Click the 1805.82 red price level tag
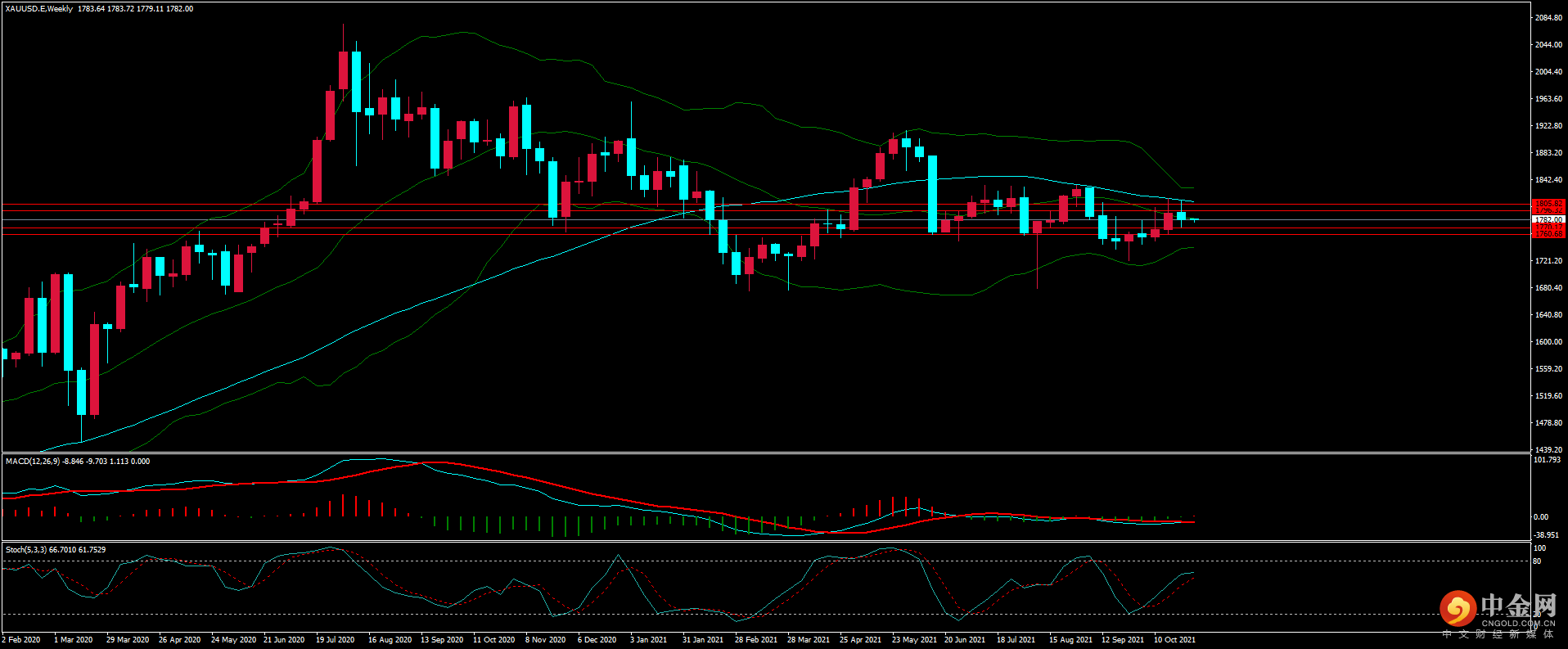 pos(1548,203)
